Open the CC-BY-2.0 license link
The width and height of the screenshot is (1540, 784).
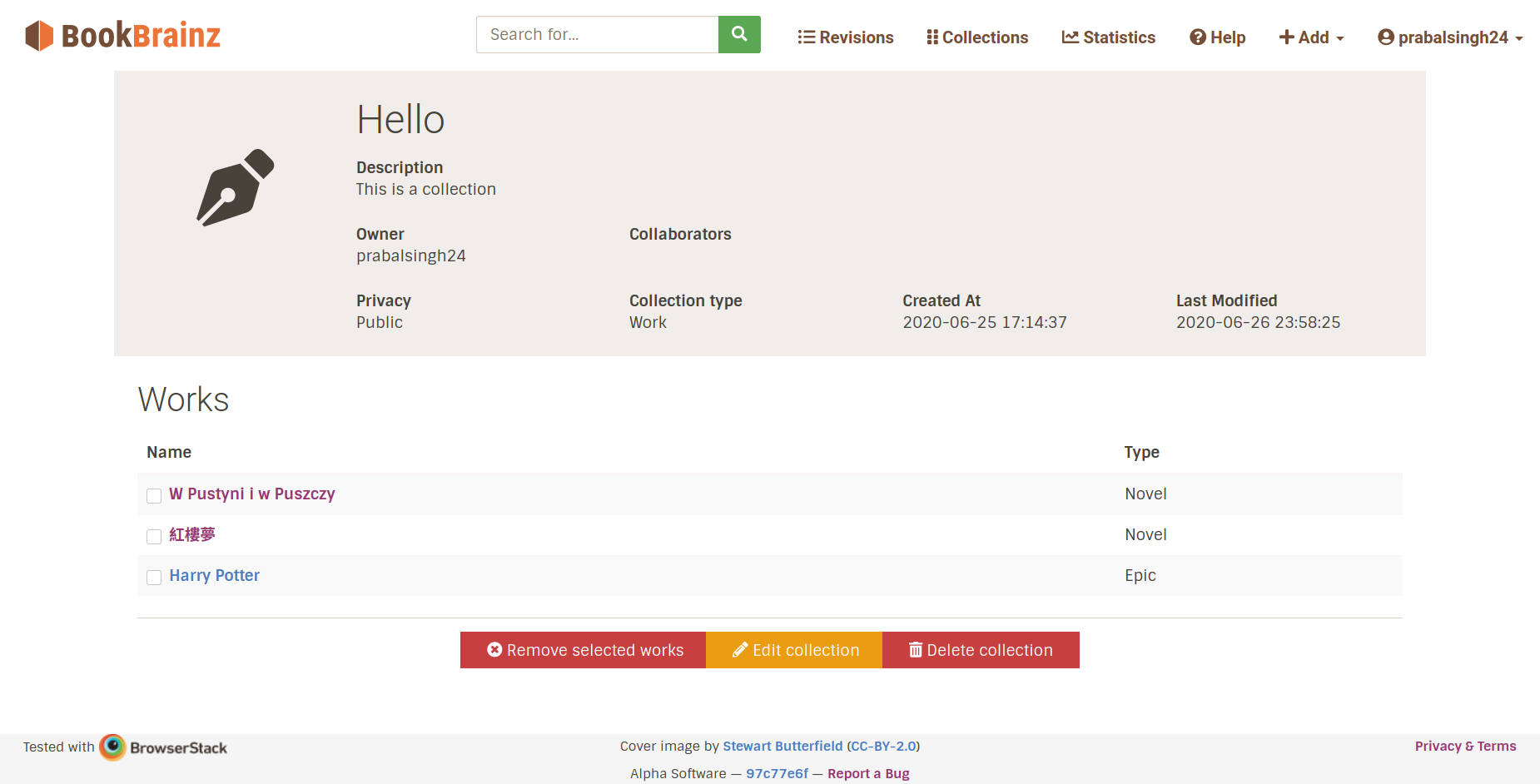point(883,746)
